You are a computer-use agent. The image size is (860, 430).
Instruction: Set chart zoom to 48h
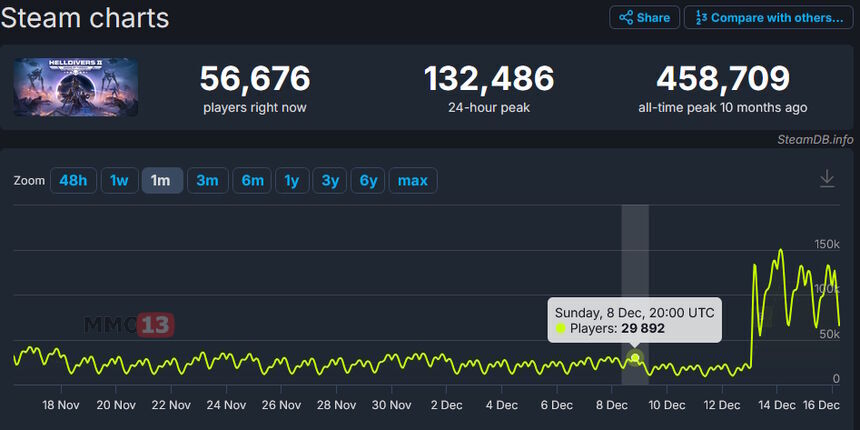(x=72, y=181)
